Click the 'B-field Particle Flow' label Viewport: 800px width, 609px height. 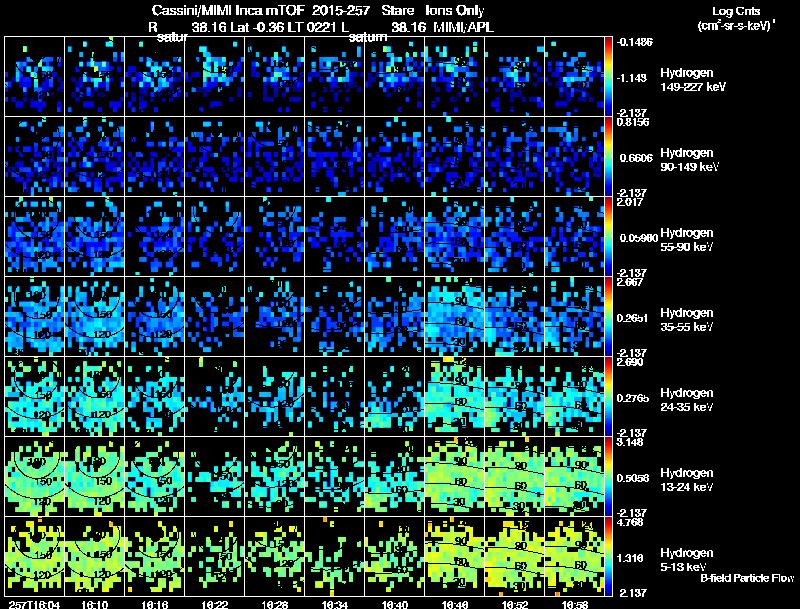point(747,578)
